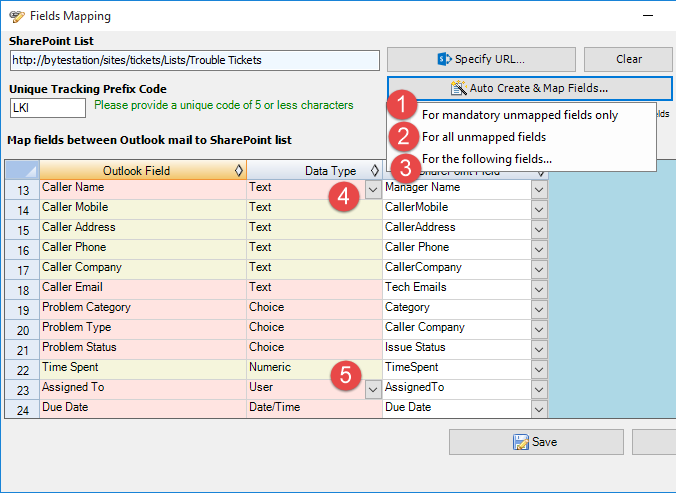Click the SharePoint List URL input field

195,60
